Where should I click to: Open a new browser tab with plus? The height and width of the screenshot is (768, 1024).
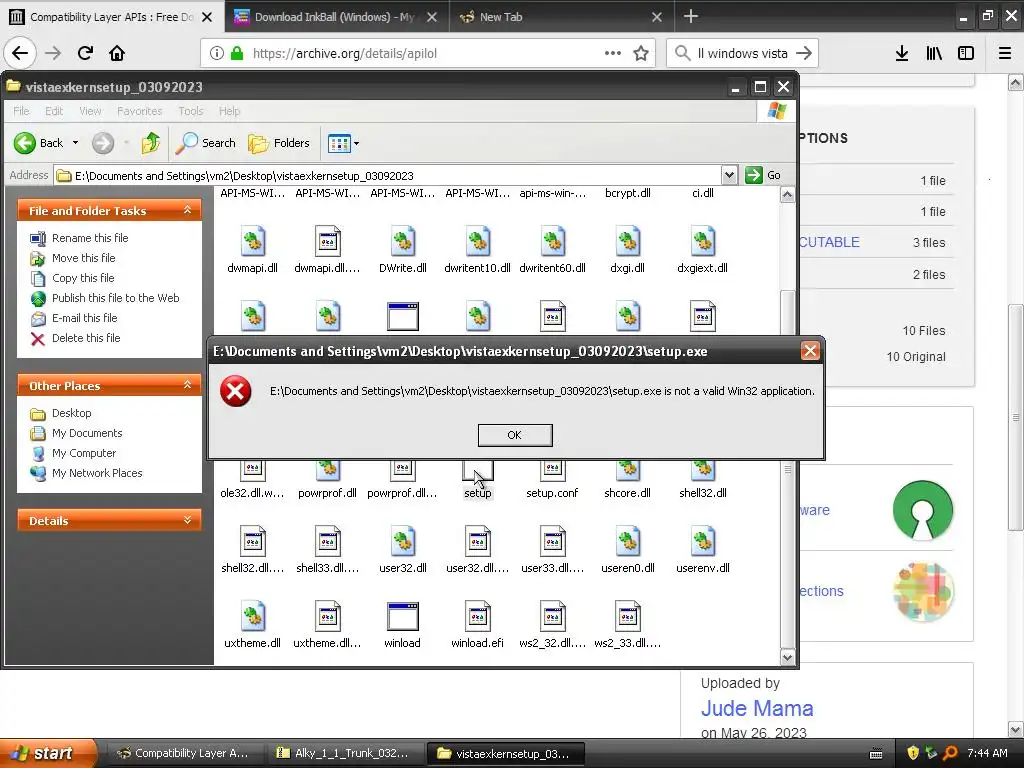691,17
